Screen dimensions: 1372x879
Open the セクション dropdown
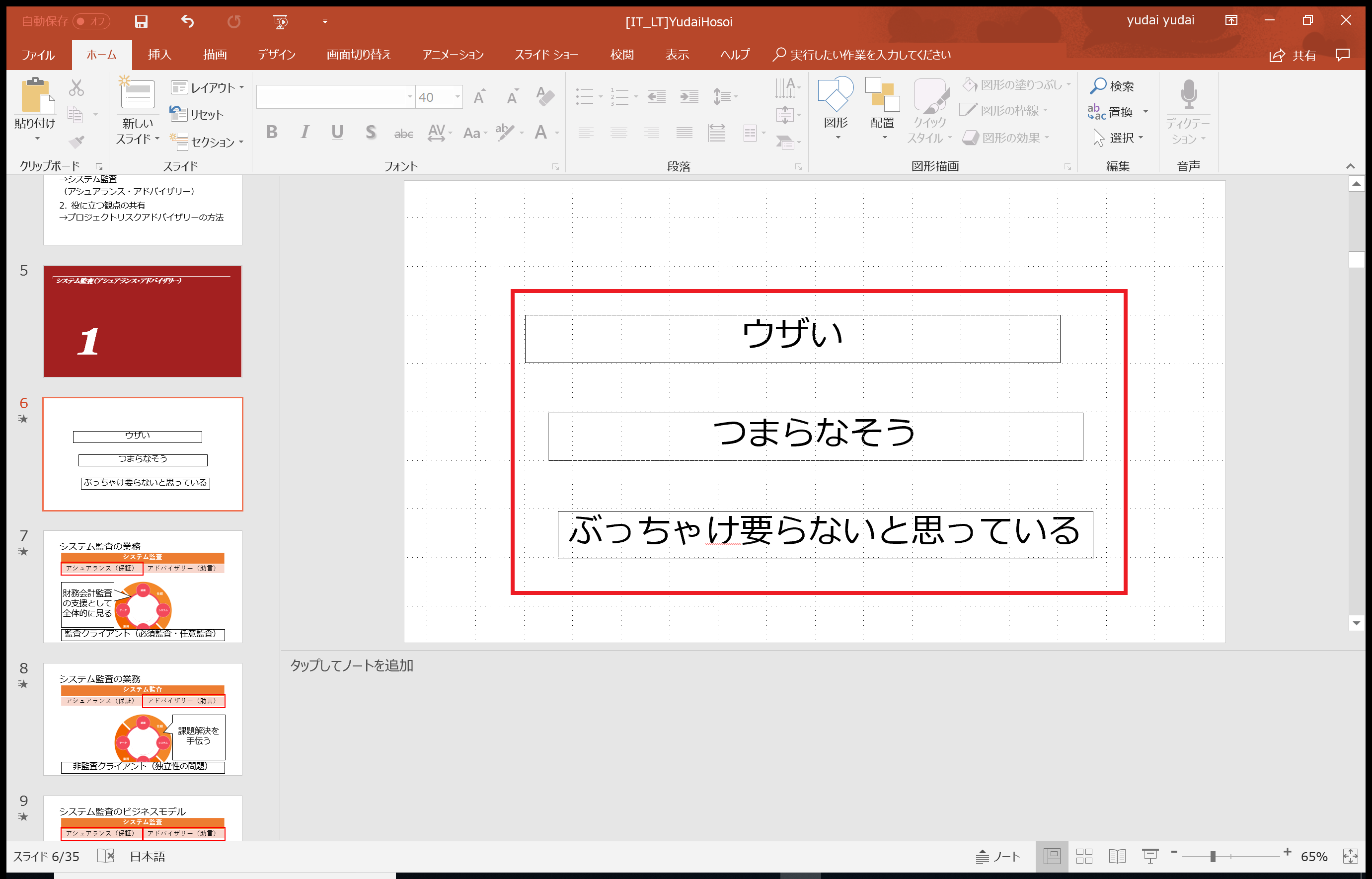pyautogui.click(x=207, y=141)
